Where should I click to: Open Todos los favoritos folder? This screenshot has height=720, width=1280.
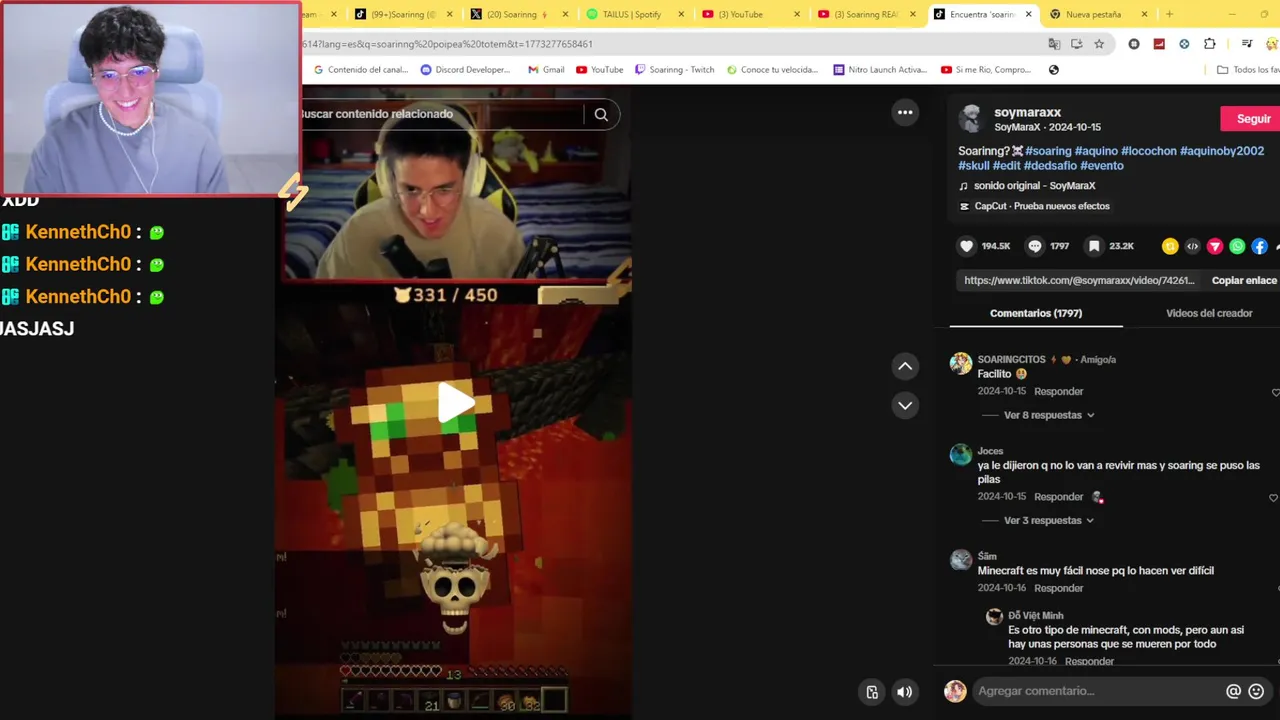[1248, 70]
